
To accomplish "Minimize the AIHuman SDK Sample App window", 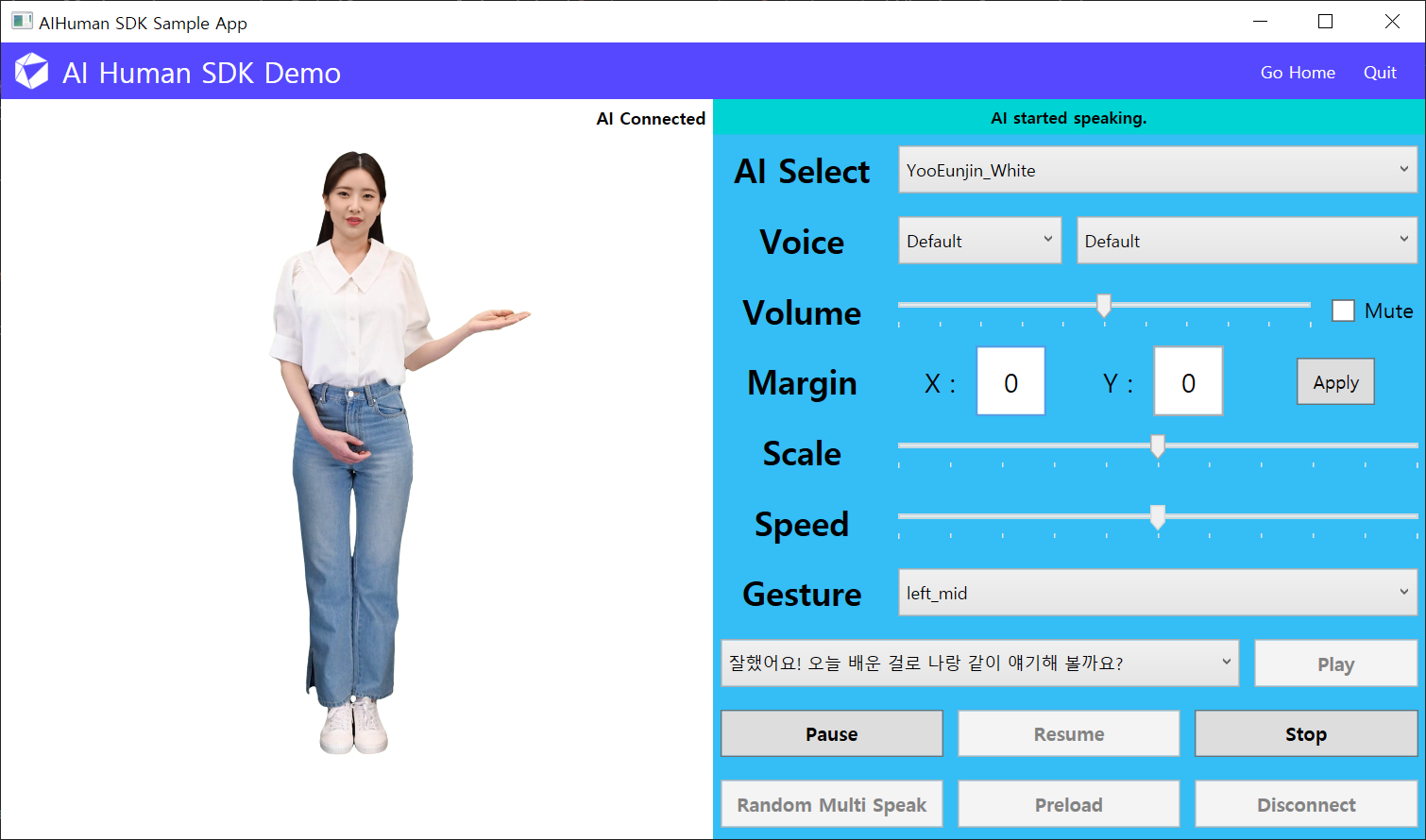I will (x=1260, y=22).
